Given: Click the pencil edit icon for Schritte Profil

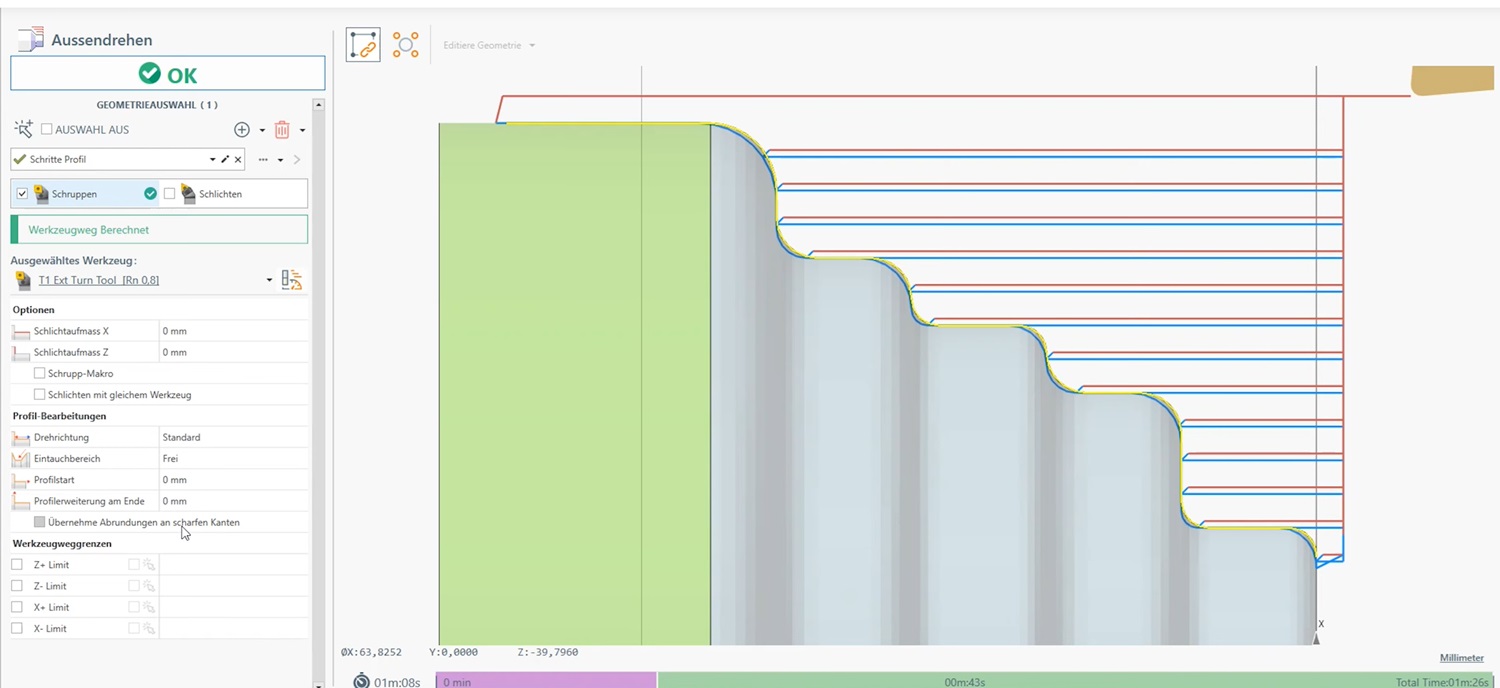Looking at the screenshot, I should click(225, 160).
